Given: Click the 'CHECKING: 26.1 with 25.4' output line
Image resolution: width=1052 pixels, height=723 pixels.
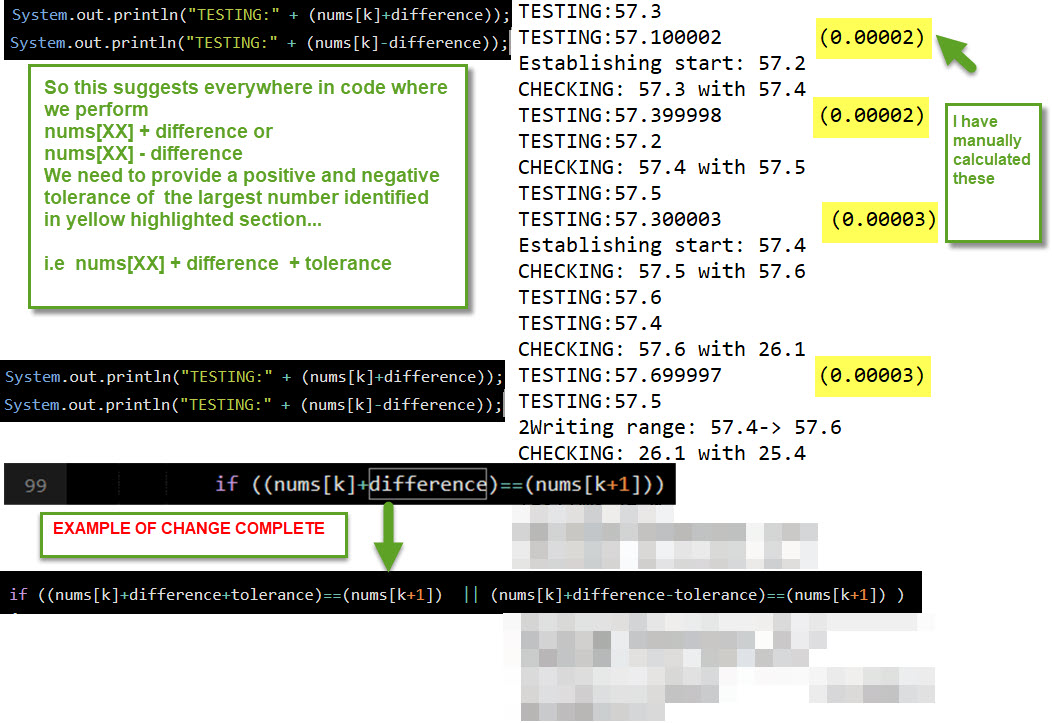Looking at the screenshot, I should coord(661,453).
